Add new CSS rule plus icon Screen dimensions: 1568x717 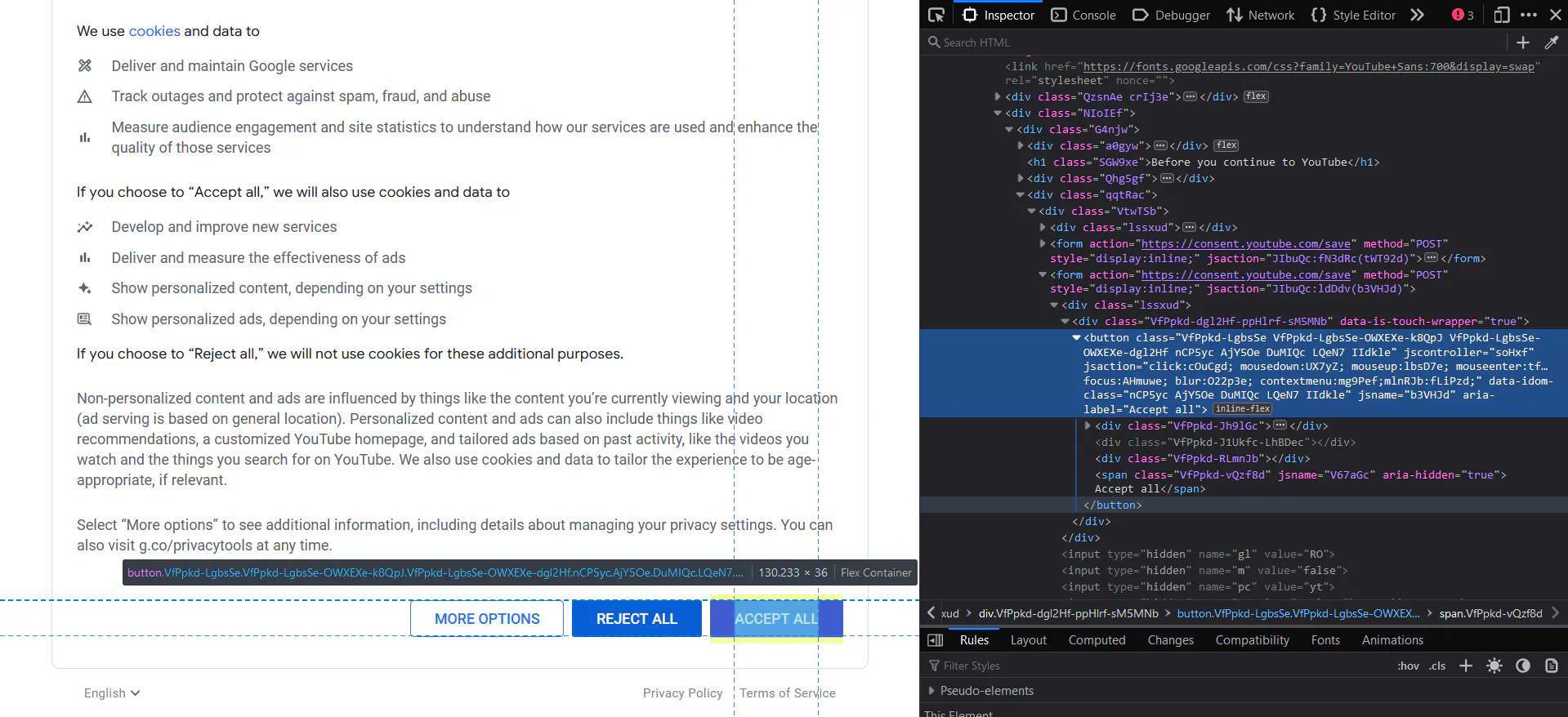click(1466, 666)
